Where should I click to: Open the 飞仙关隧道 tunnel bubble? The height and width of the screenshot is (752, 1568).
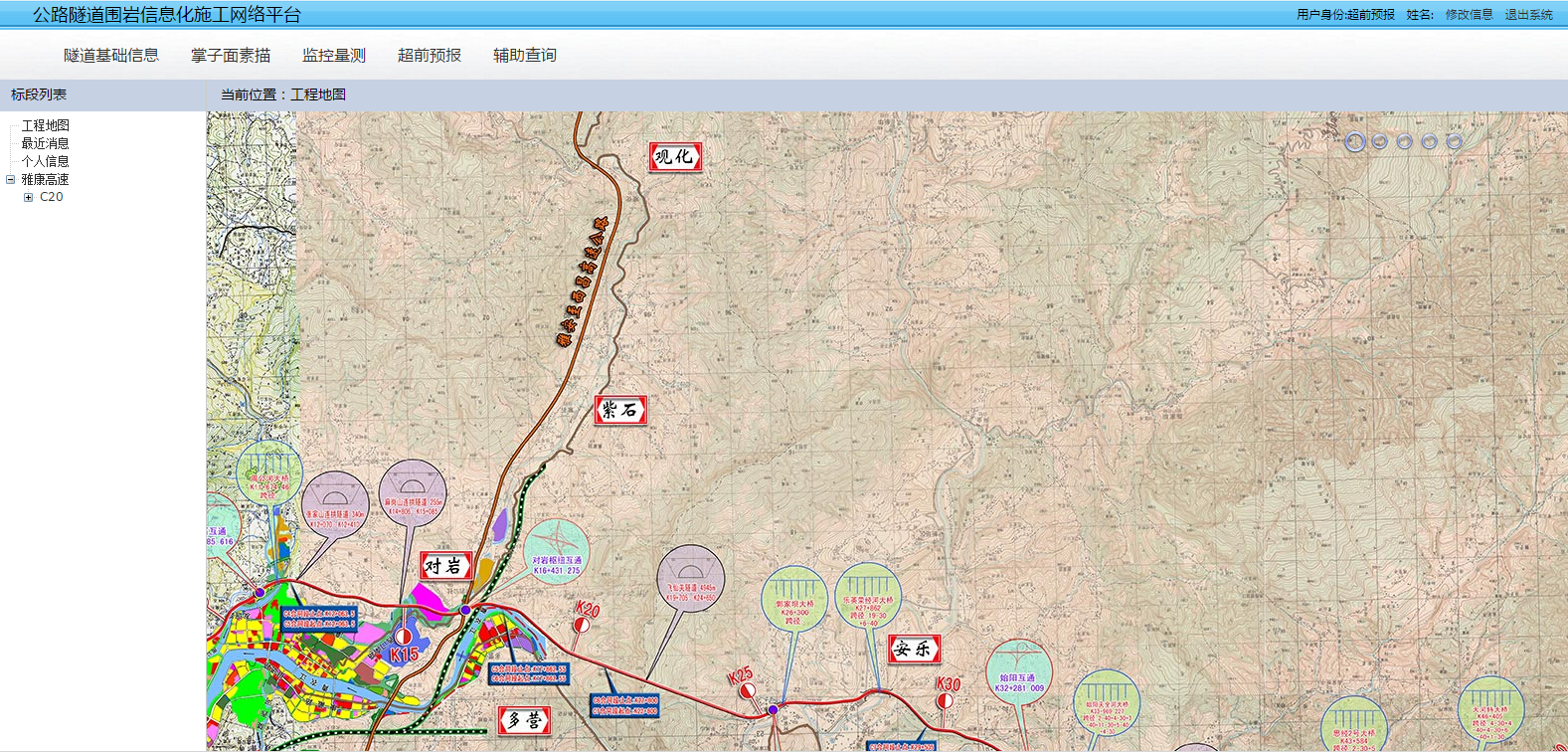click(690, 579)
